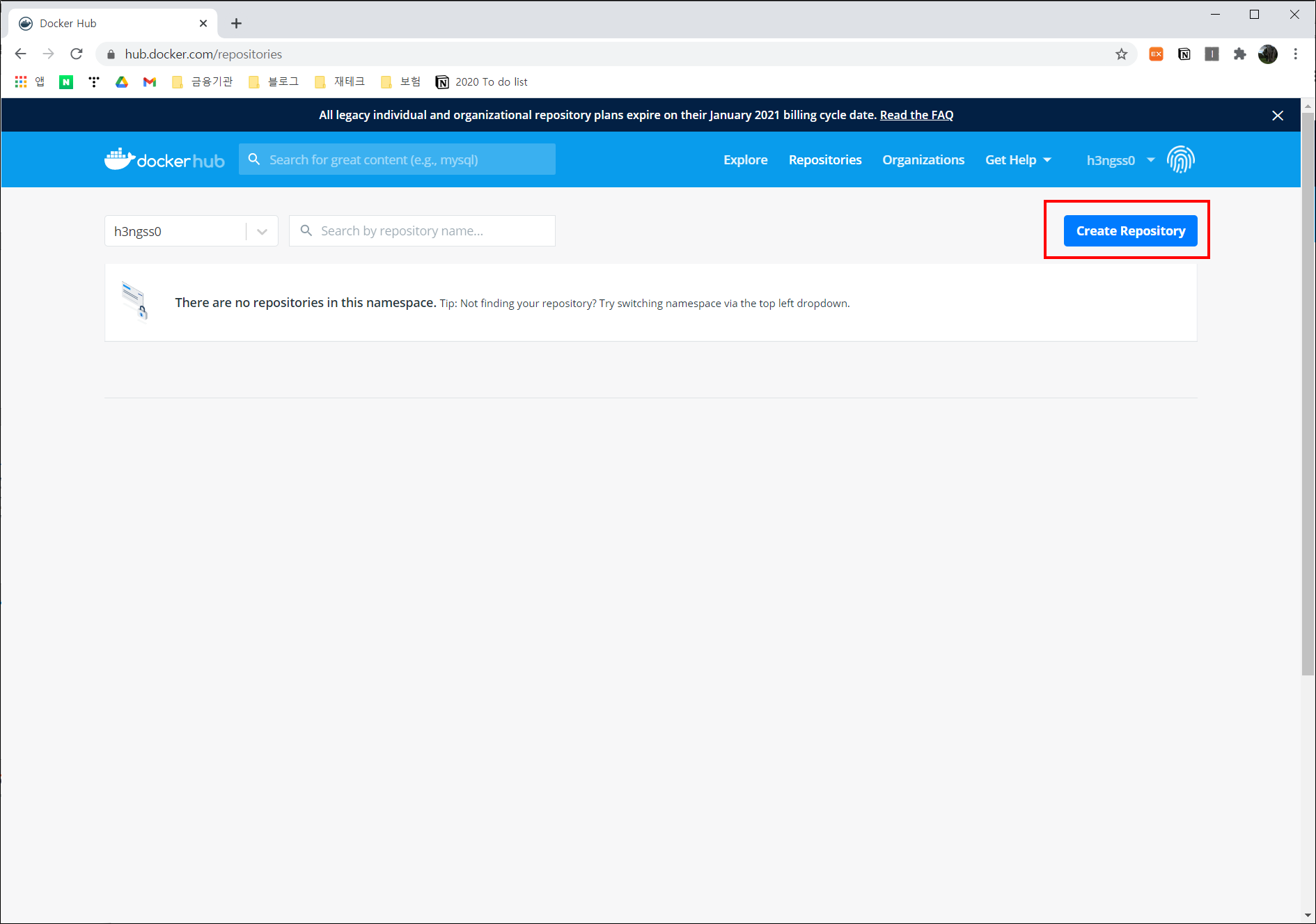Open the Gmail bookmark
This screenshot has width=1316, height=924.
(150, 82)
